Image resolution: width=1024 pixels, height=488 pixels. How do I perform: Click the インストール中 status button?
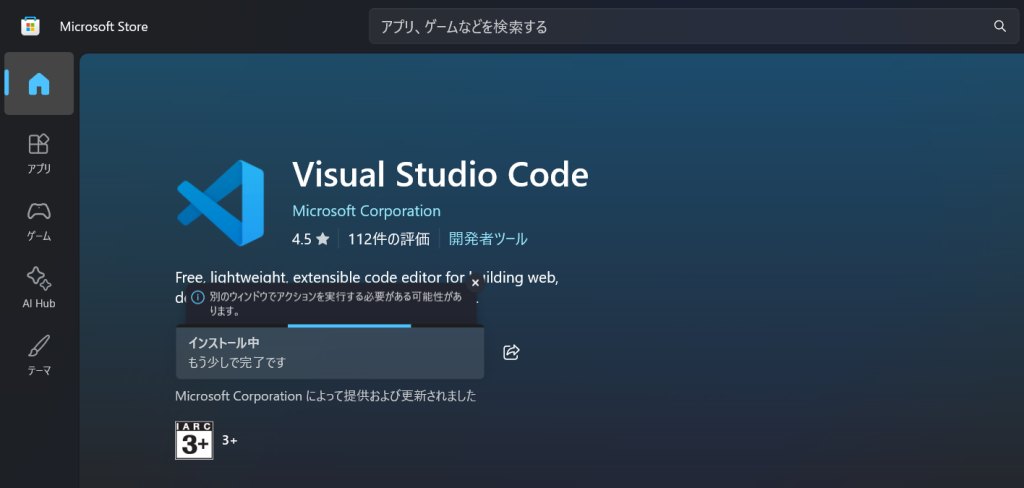coord(330,353)
